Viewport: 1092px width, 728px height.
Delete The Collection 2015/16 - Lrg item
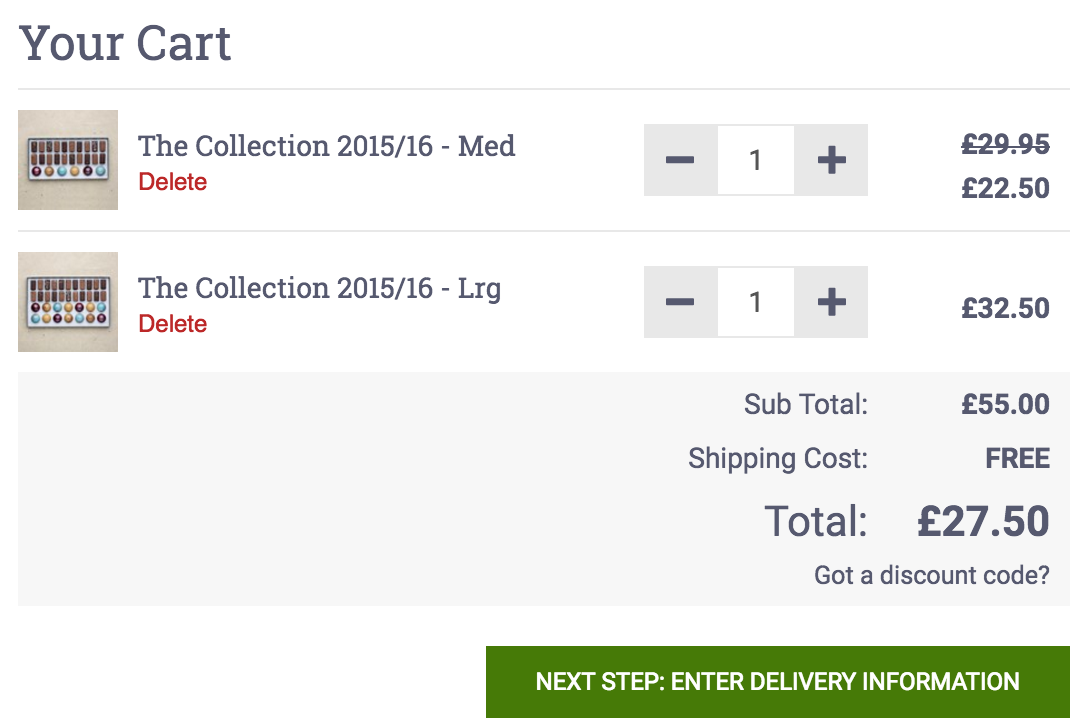(x=173, y=324)
